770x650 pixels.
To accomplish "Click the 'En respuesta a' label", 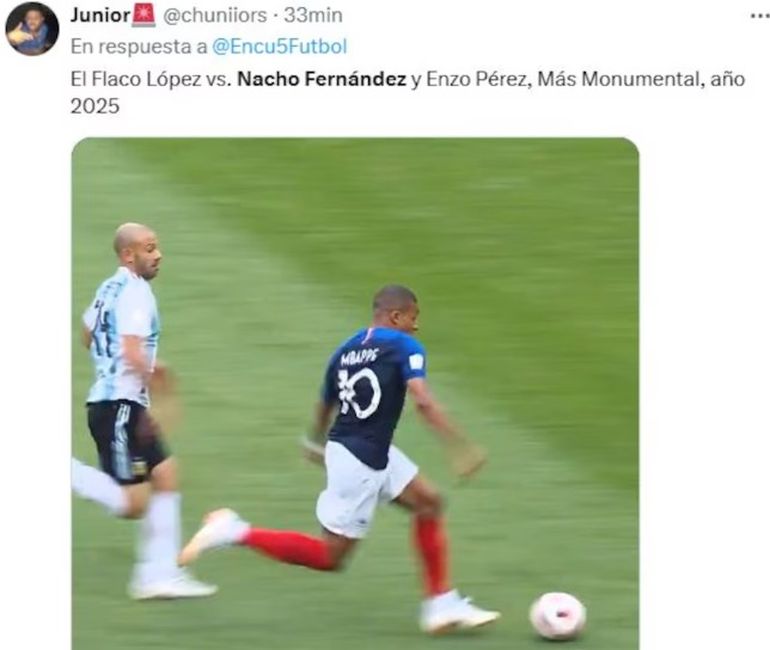I will (139, 47).
